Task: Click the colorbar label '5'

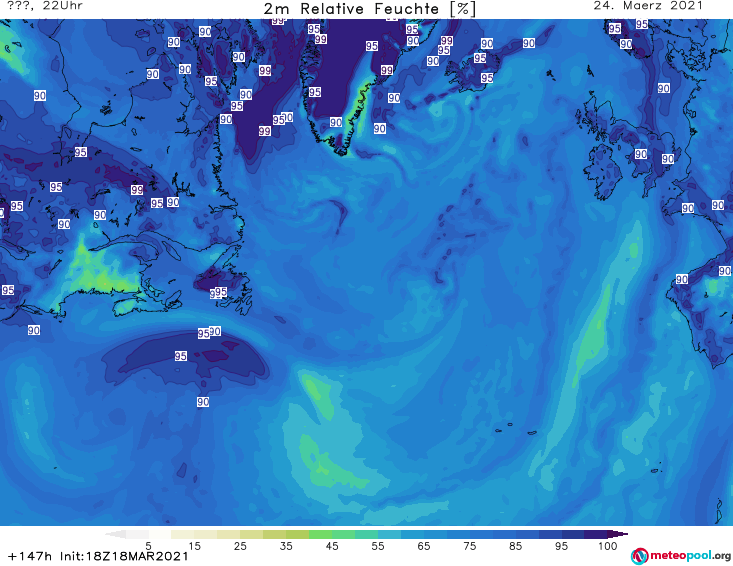Action: 148,546
